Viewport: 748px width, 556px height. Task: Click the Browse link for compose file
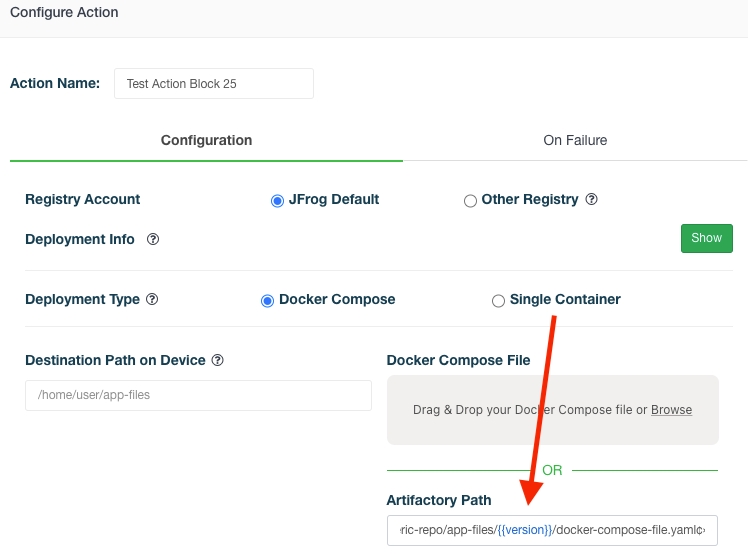(671, 410)
